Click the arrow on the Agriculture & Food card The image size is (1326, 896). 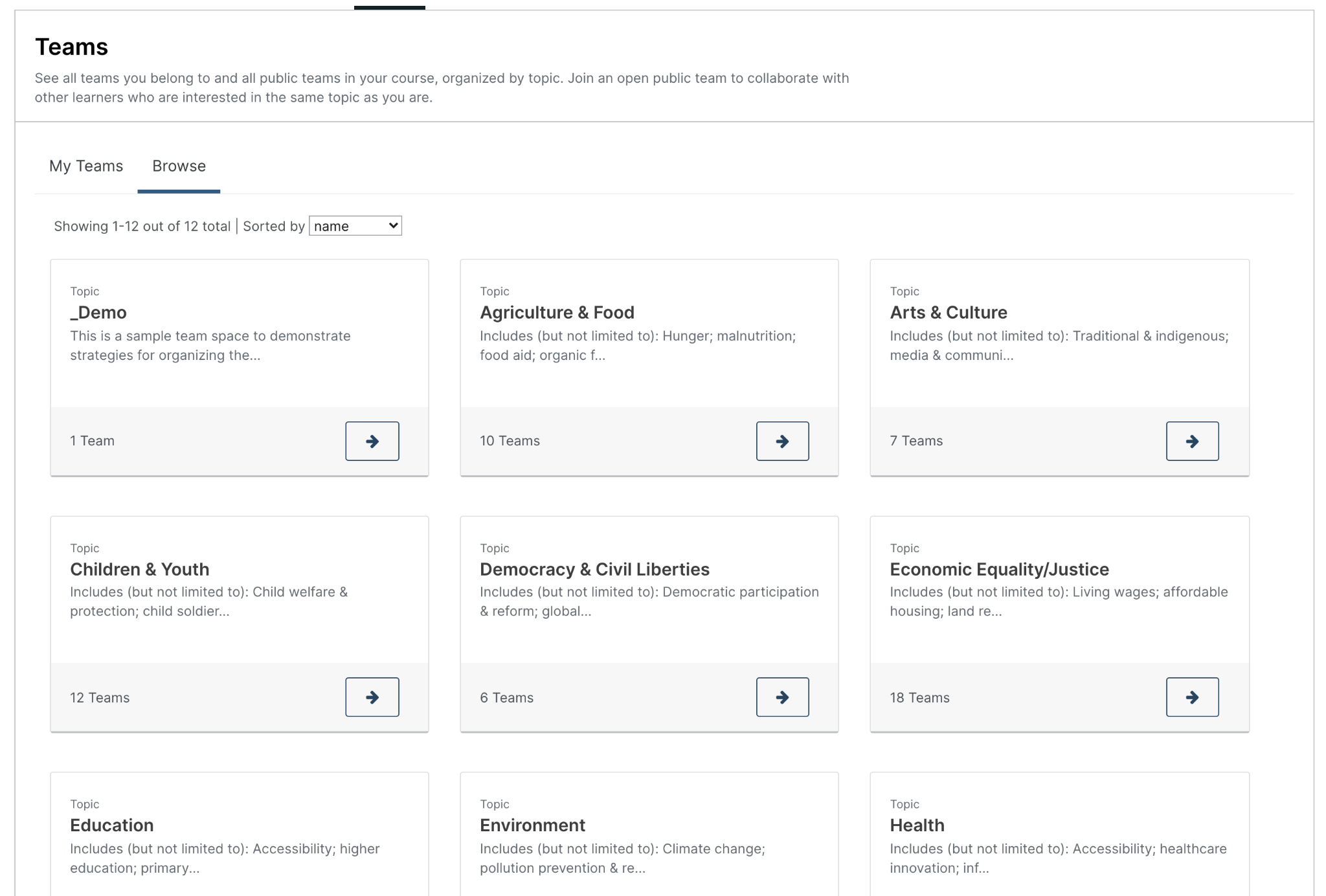782,441
